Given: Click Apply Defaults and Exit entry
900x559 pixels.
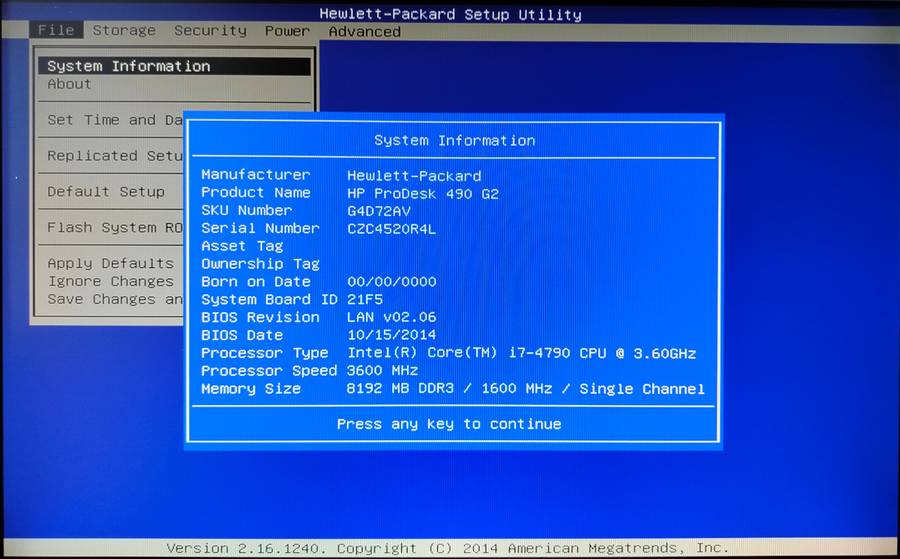Looking at the screenshot, I should coord(110,264).
